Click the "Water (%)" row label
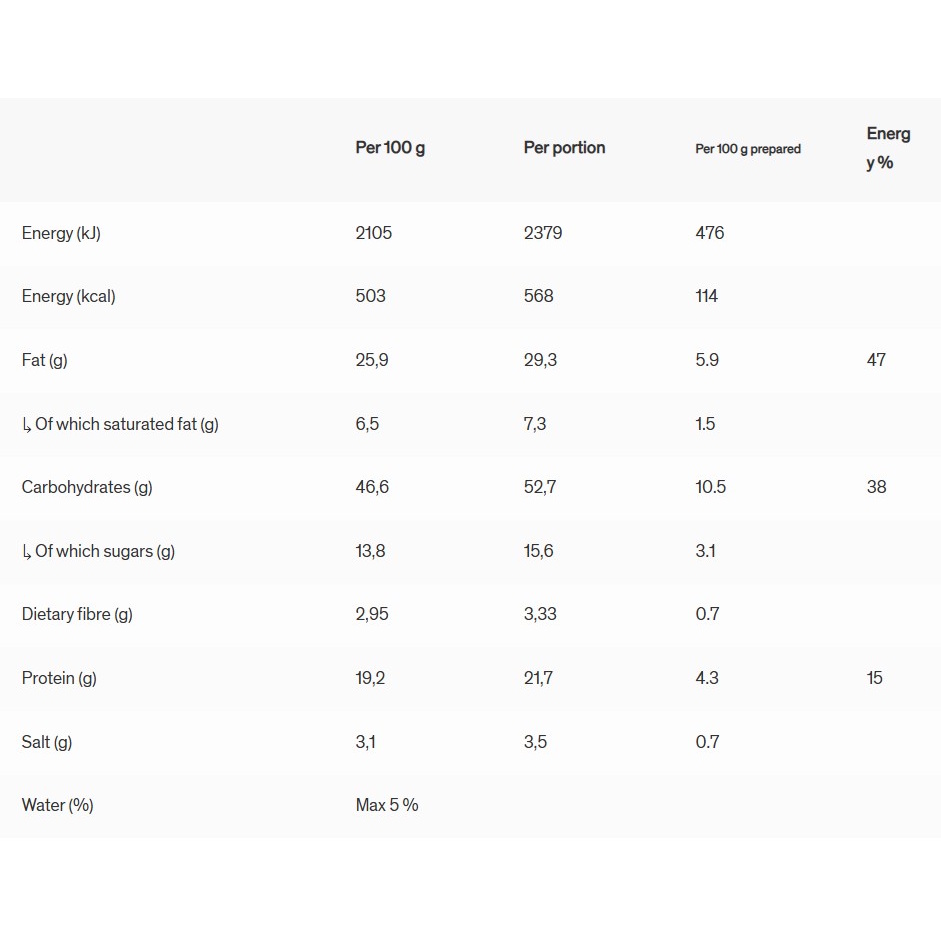The height and width of the screenshot is (941, 941). 57,805
